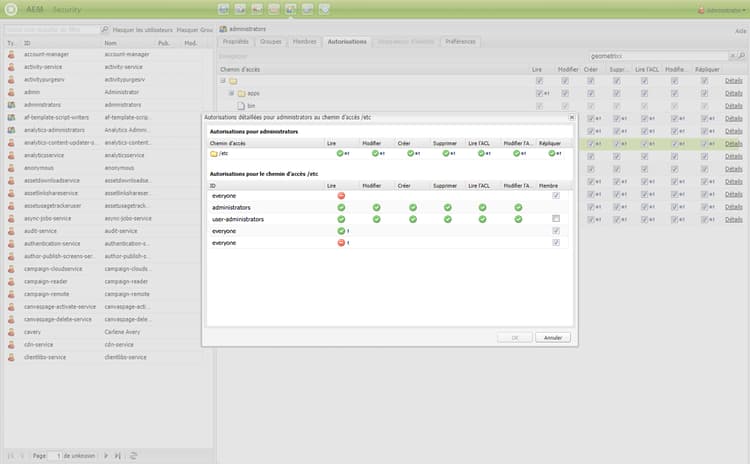The width and height of the screenshot is (750, 464).
Task: Jump to the last page of the user list
Action: [118, 456]
